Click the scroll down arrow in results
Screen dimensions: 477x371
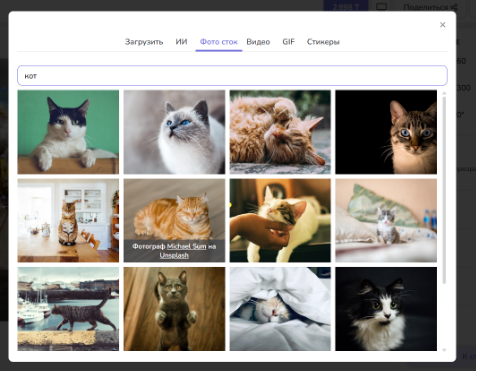tap(444, 350)
